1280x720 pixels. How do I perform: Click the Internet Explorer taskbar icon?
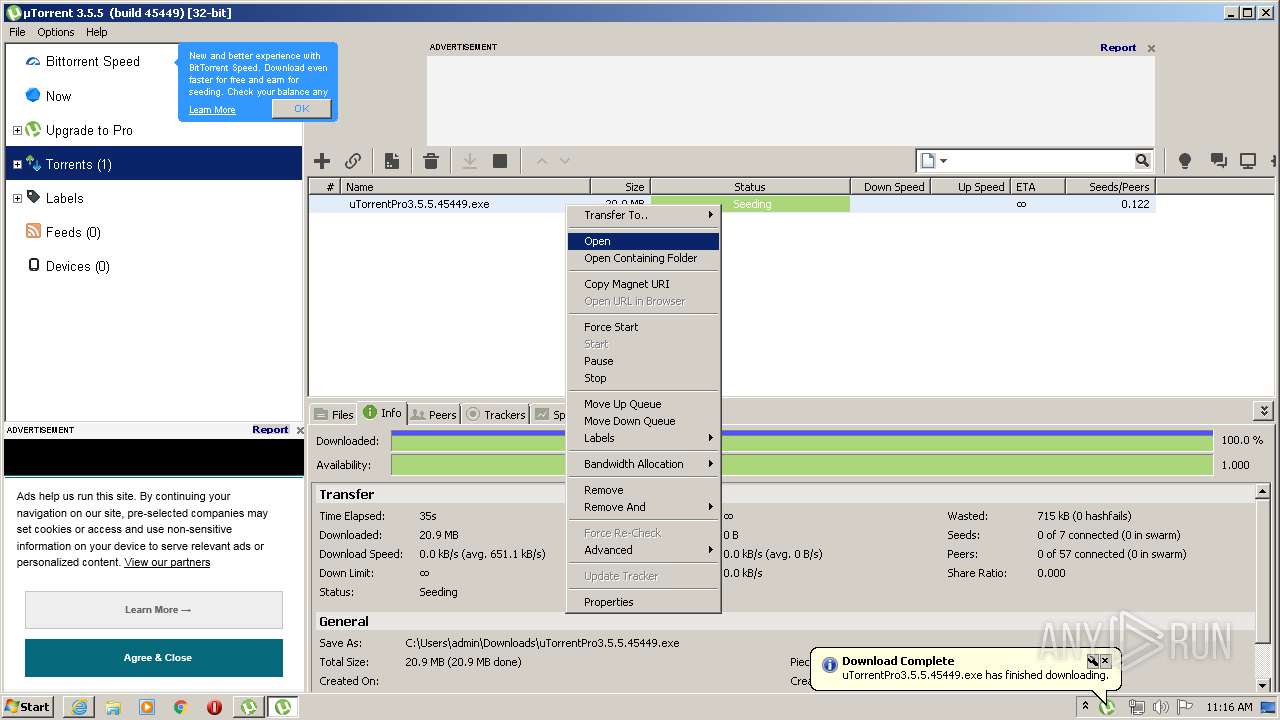click(x=79, y=707)
